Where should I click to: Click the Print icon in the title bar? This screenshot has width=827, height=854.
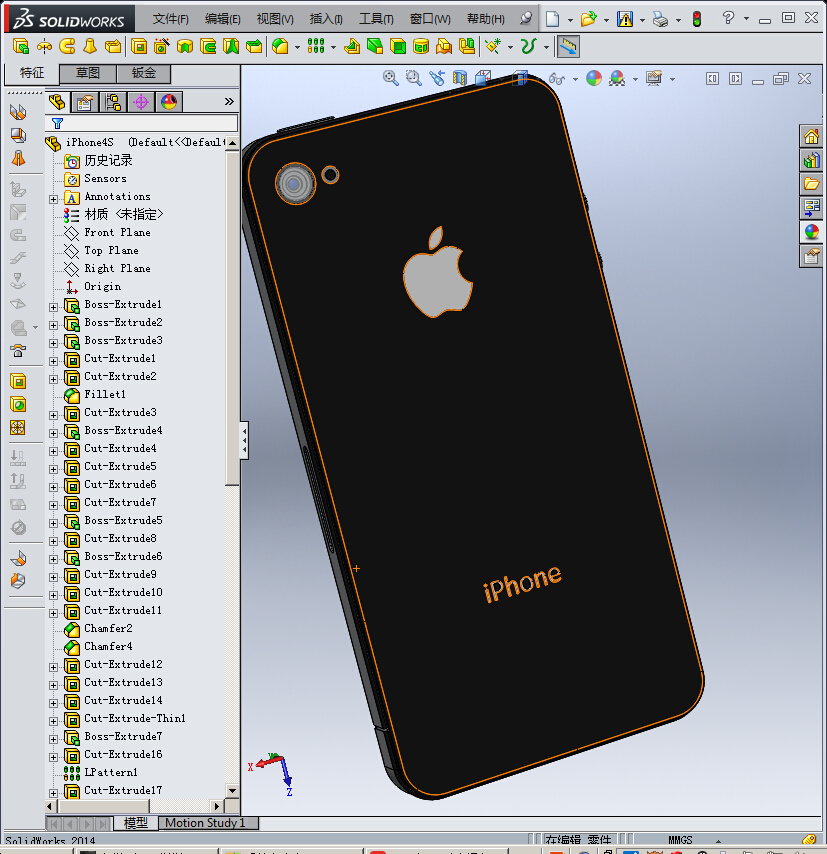660,20
